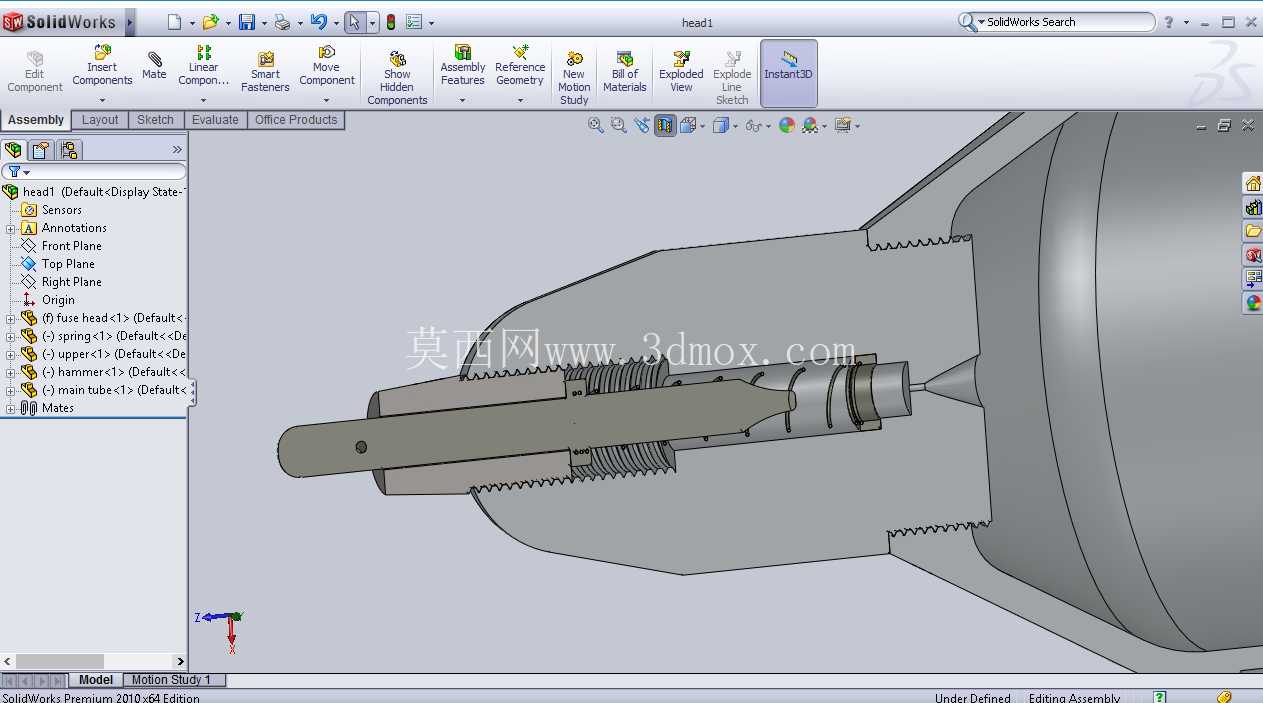Expand the spring<1> component

point(10,336)
